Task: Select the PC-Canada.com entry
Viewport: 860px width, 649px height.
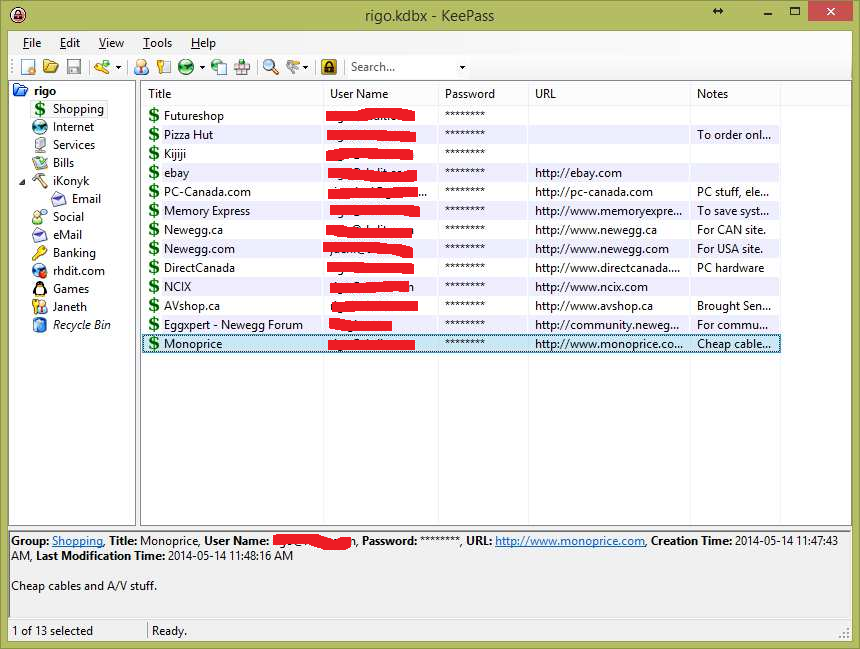Action: point(207,192)
